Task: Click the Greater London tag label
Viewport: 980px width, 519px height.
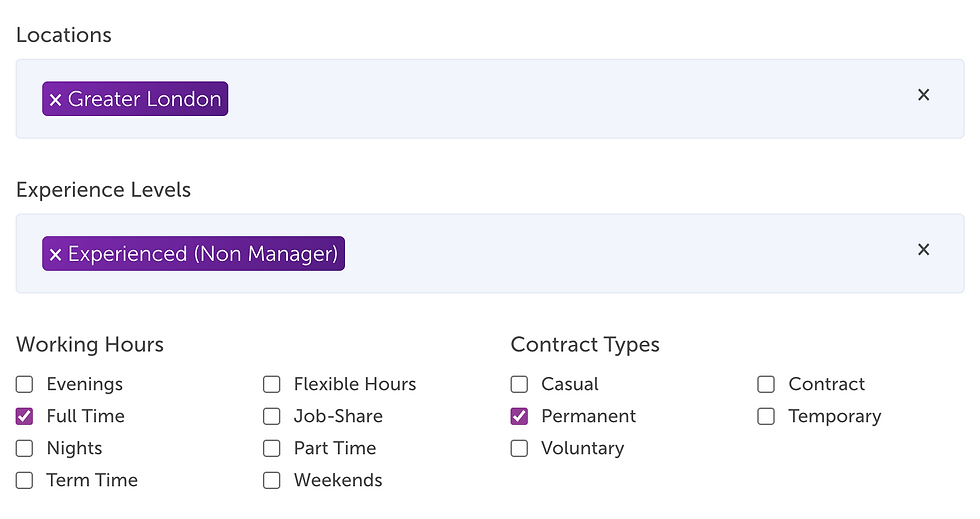Action: tap(144, 99)
